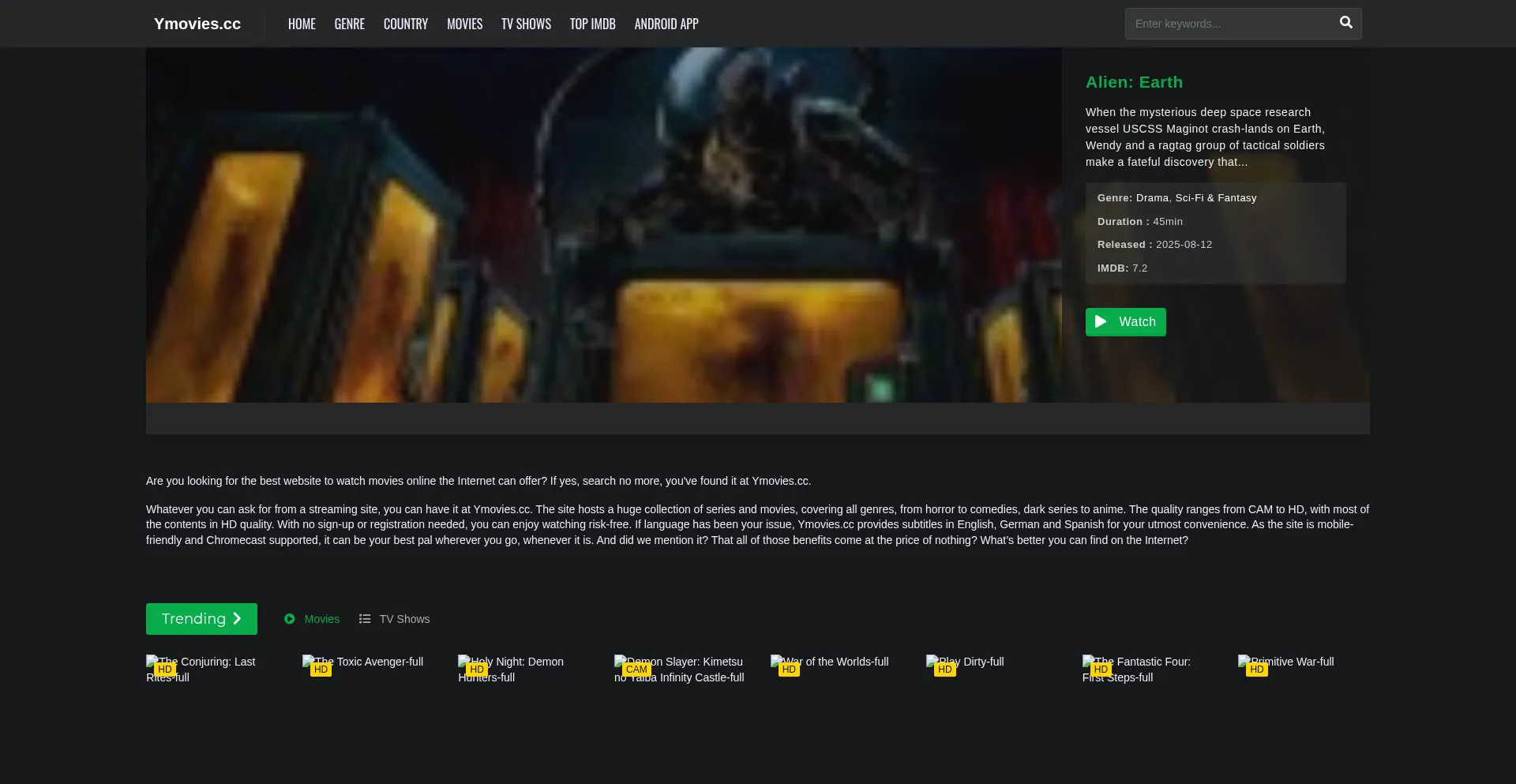
Task: Open the Country menu
Action: pos(405,24)
